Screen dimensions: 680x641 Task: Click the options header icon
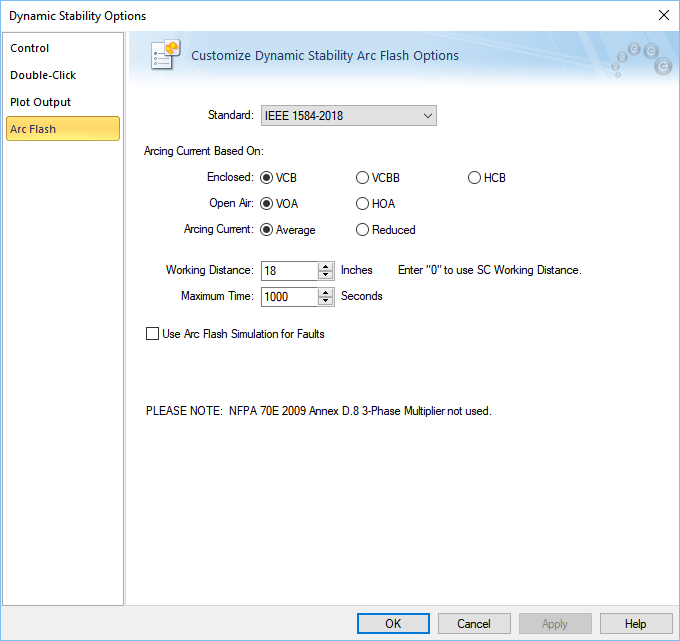click(163, 55)
